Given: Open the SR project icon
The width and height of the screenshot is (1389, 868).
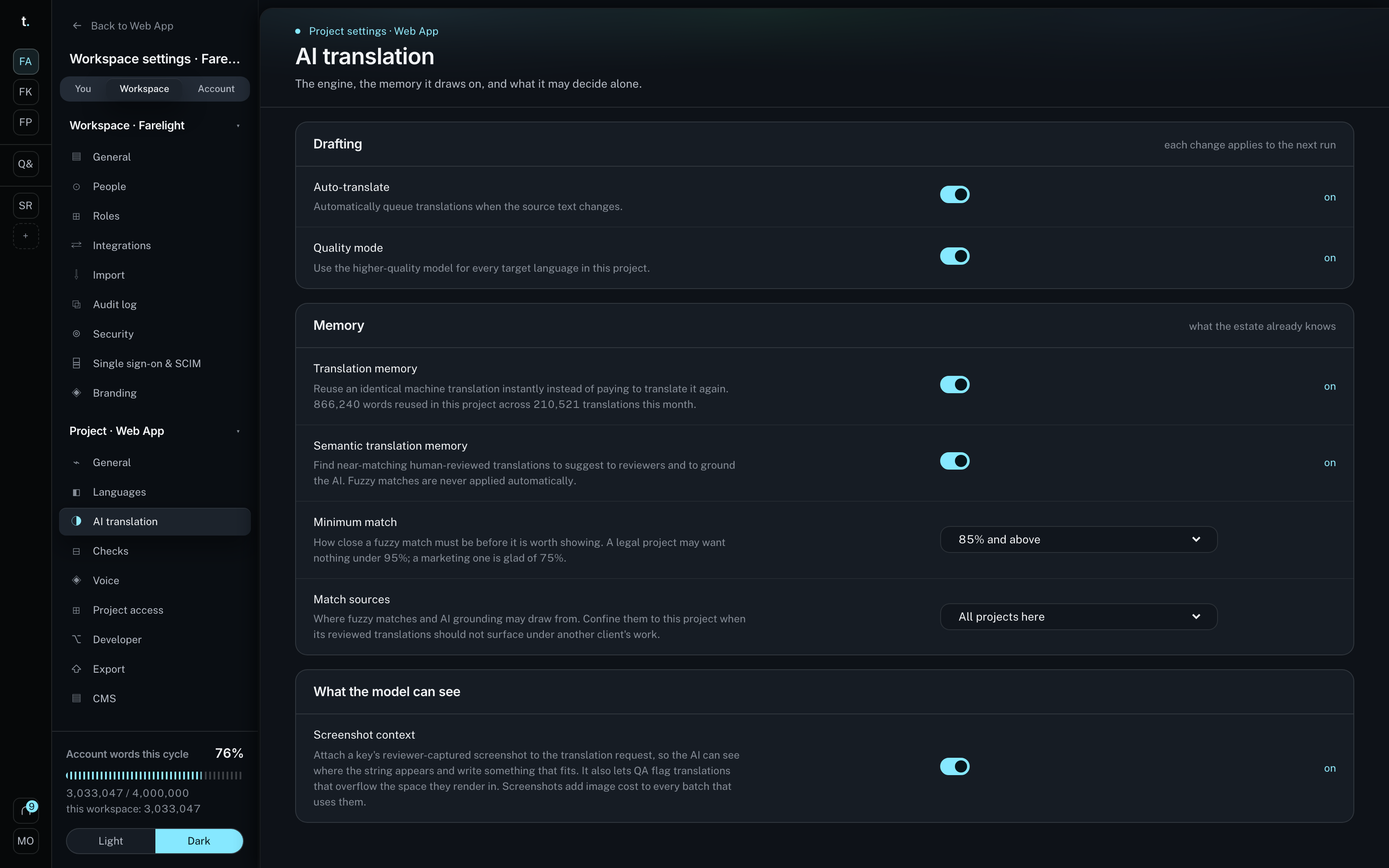Looking at the screenshot, I should (x=26, y=206).
